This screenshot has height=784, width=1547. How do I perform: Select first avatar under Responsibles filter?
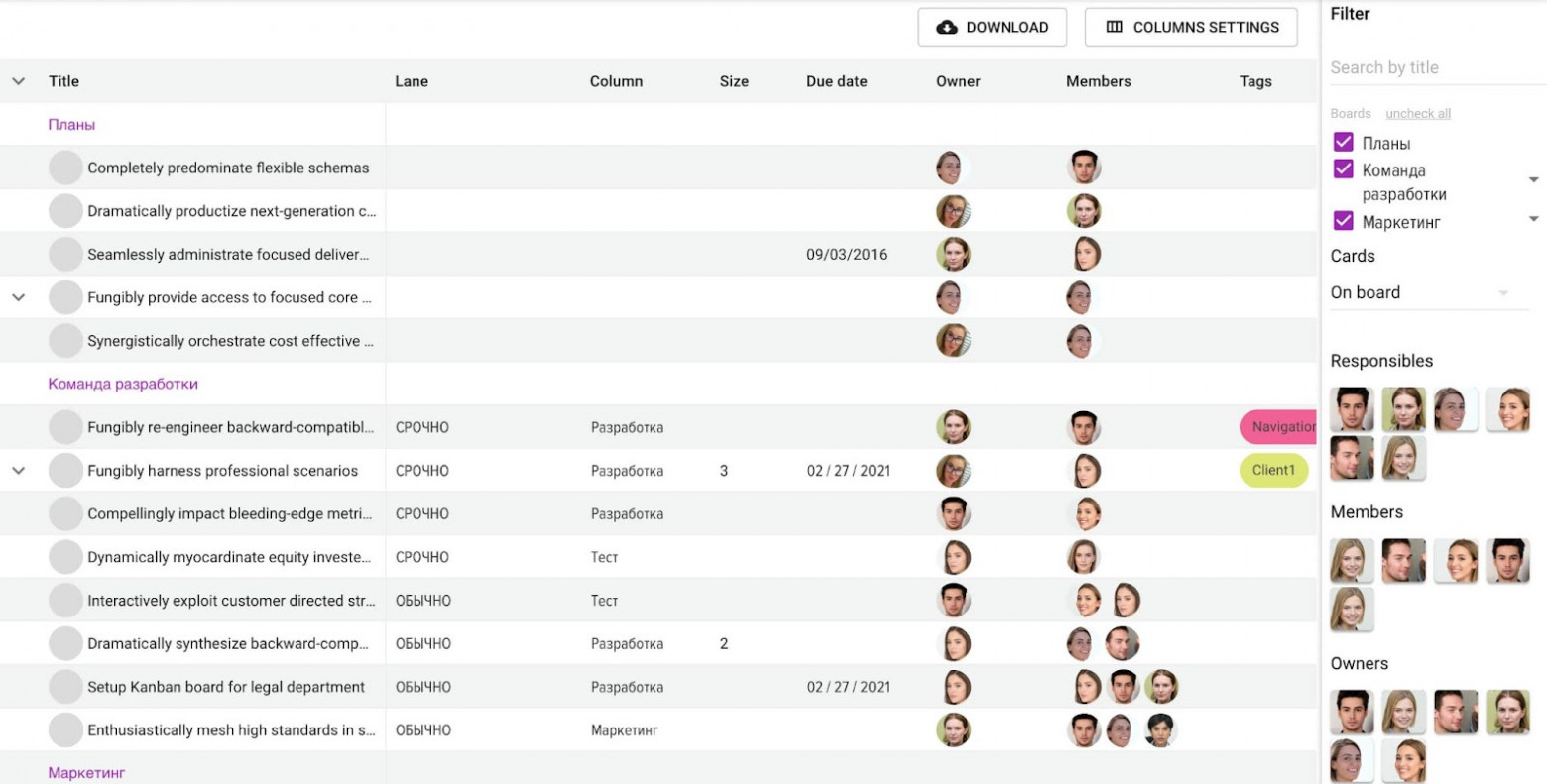[x=1351, y=408]
